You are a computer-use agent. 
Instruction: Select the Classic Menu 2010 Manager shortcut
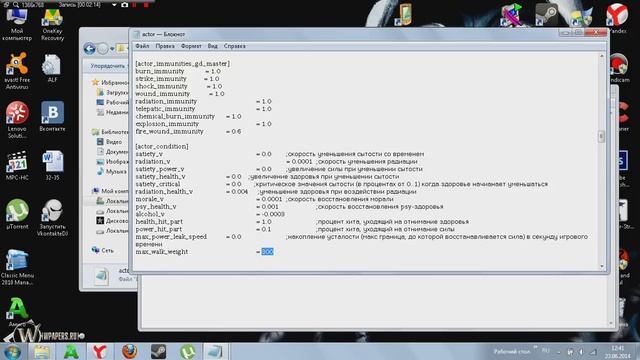click(17, 267)
